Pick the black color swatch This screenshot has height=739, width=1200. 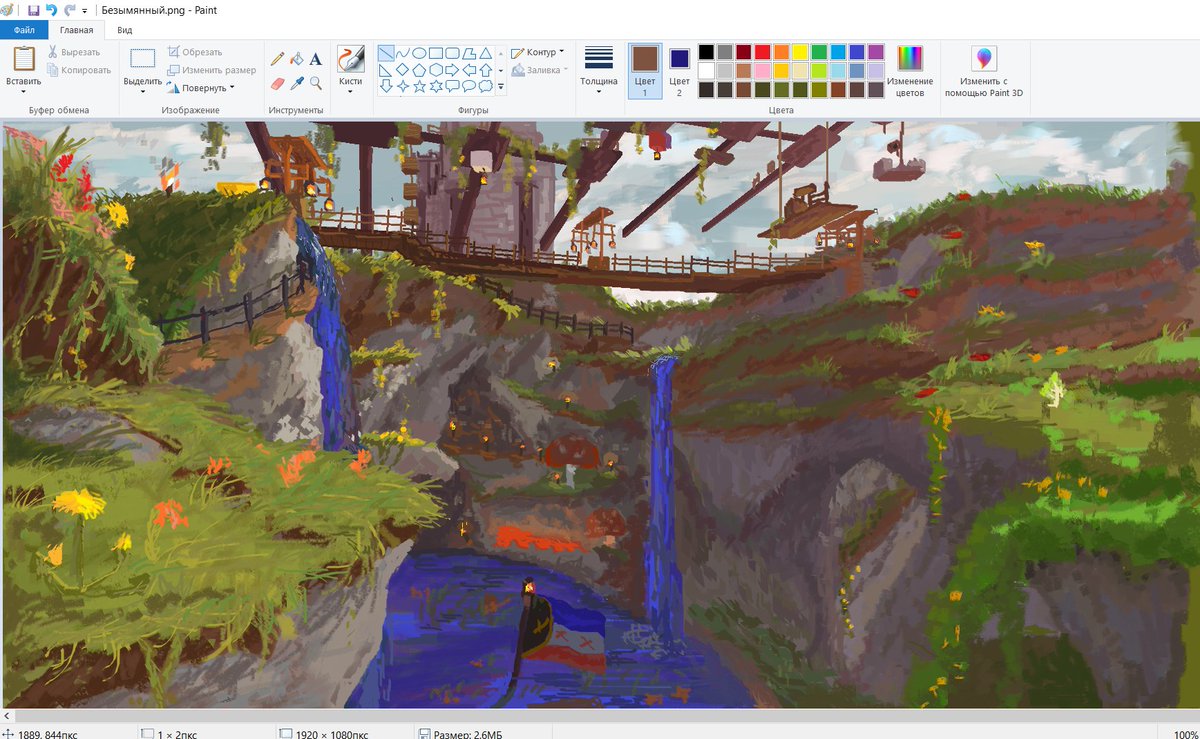(707, 52)
